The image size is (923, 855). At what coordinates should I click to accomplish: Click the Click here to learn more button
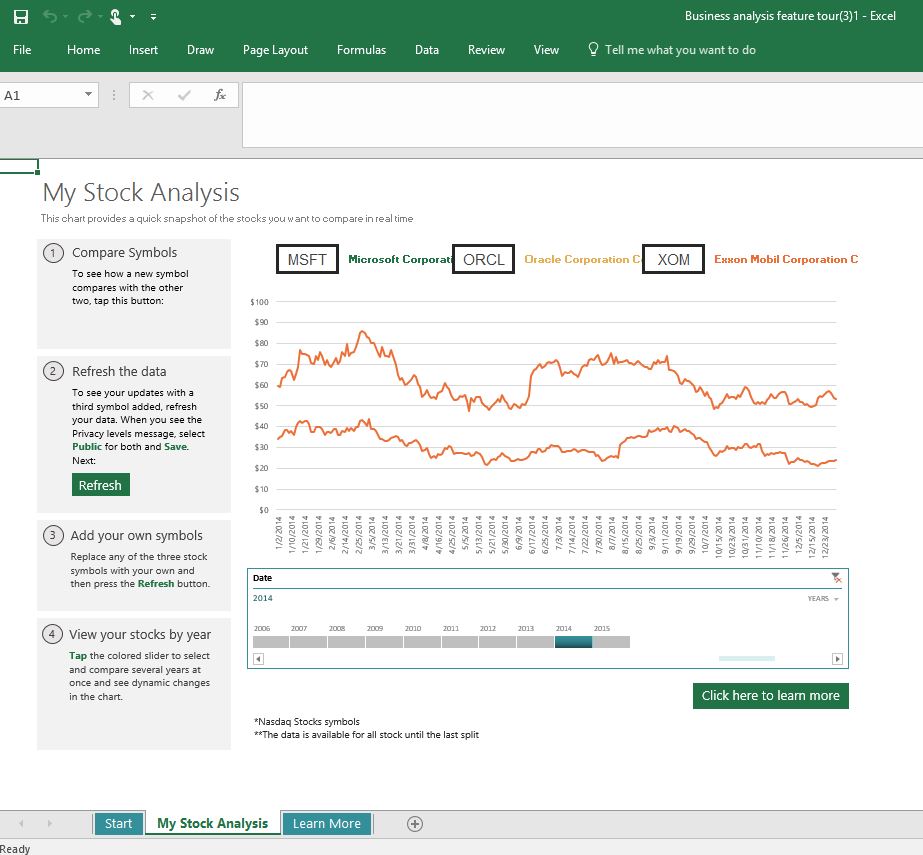[x=771, y=695]
